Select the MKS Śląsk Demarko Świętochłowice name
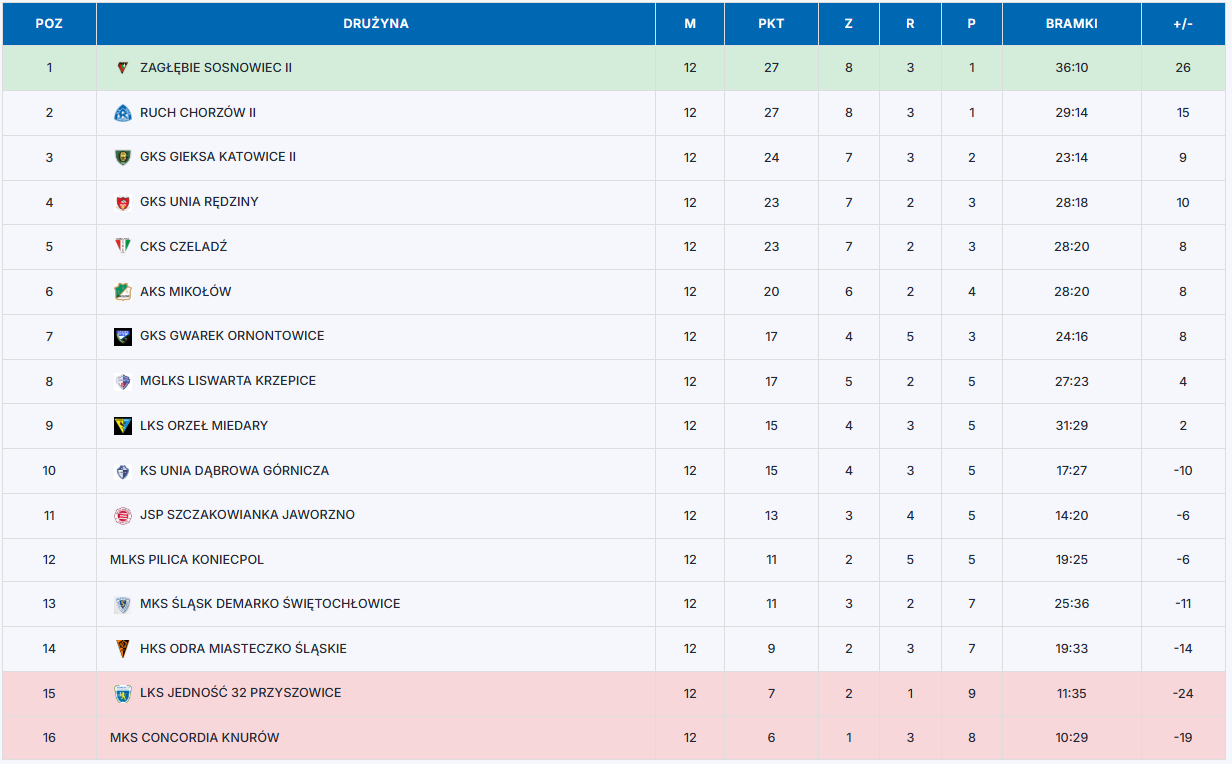 coord(270,604)
